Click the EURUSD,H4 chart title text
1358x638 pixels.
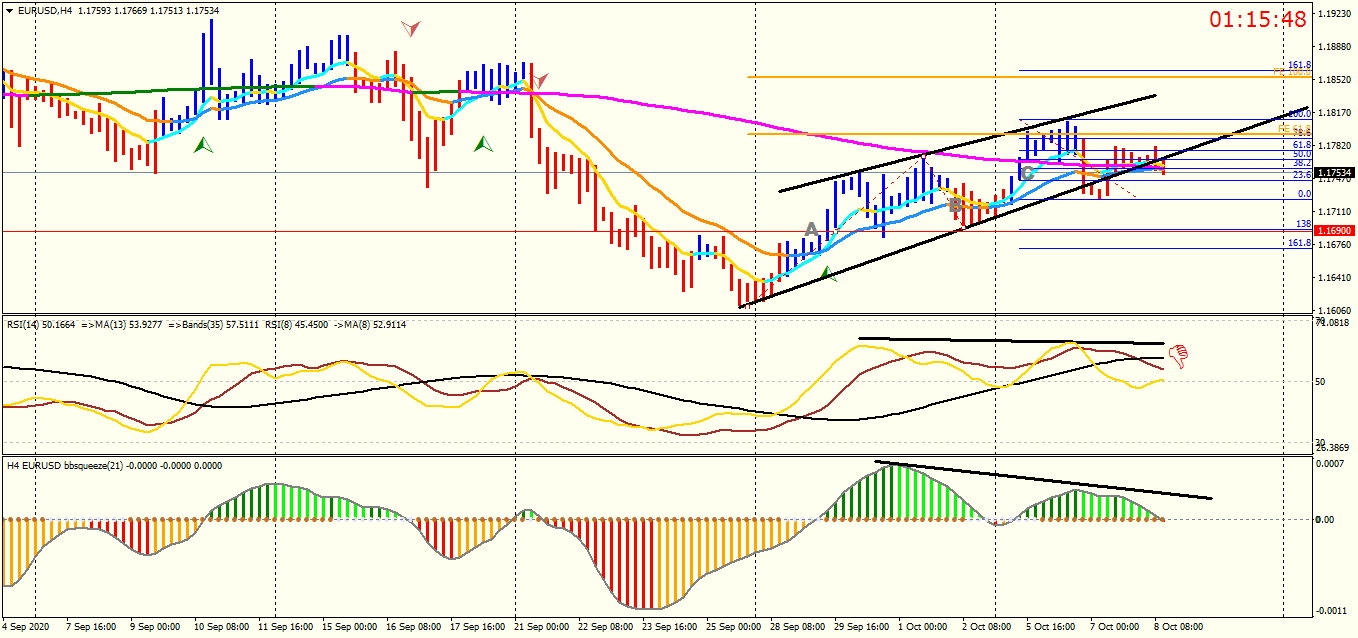point(44,10)
